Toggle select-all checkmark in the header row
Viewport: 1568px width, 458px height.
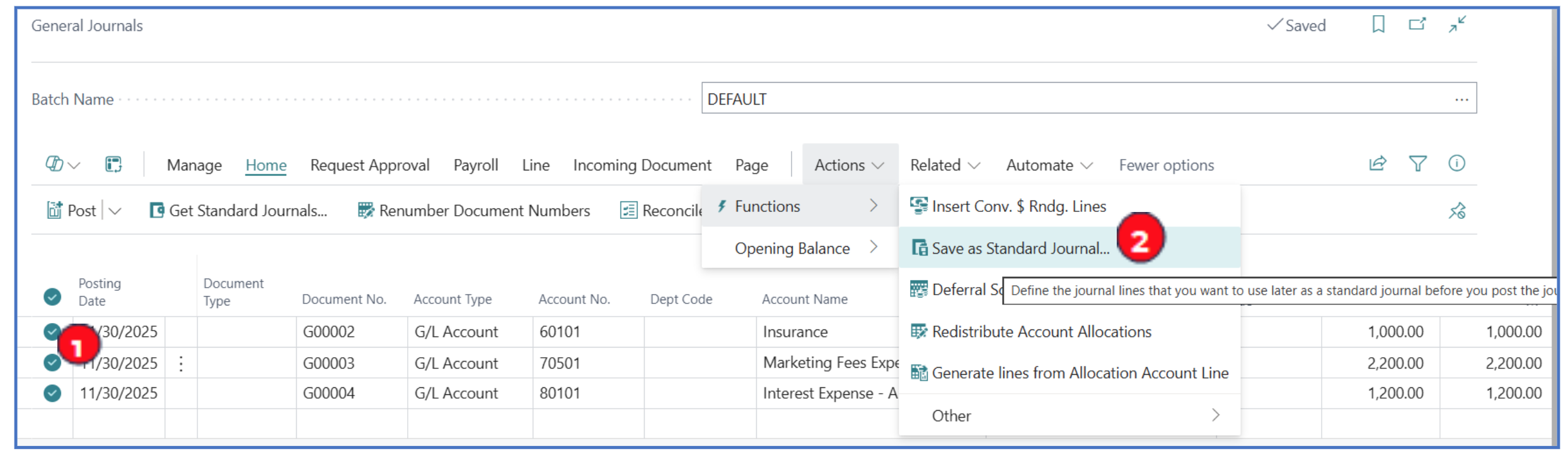(x=52, y=297)
